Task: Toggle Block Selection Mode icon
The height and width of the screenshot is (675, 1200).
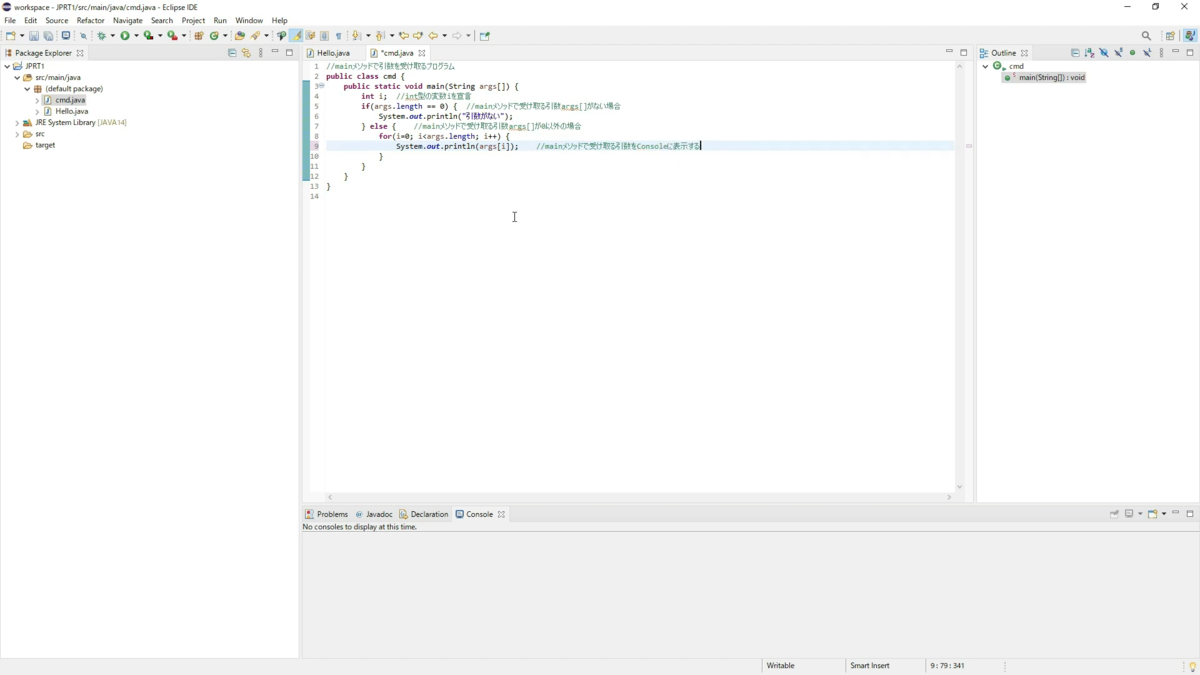Action: (x=324, y=36)
